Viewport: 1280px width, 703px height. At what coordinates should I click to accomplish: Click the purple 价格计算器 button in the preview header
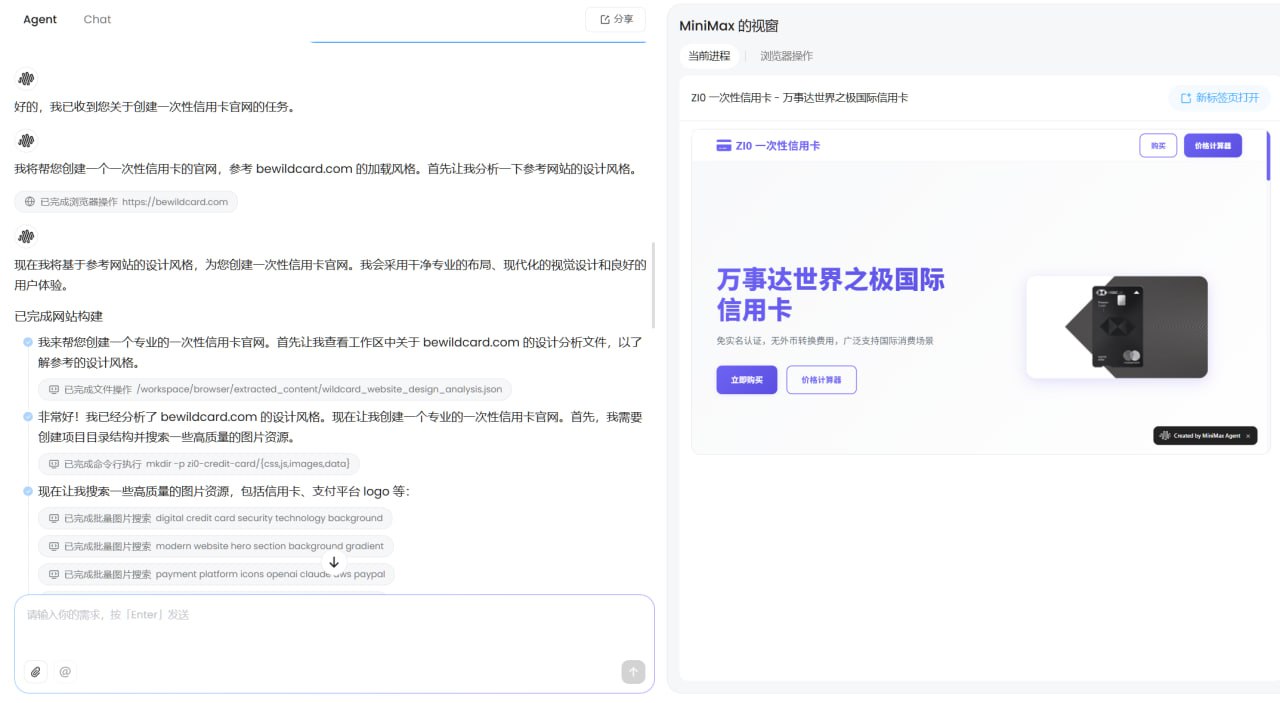(x=1213, y=146)
